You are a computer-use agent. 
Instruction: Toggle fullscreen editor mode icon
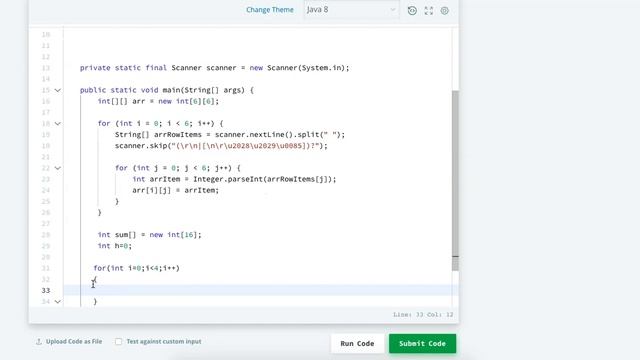pyautogui.click(x=429, y=11)
